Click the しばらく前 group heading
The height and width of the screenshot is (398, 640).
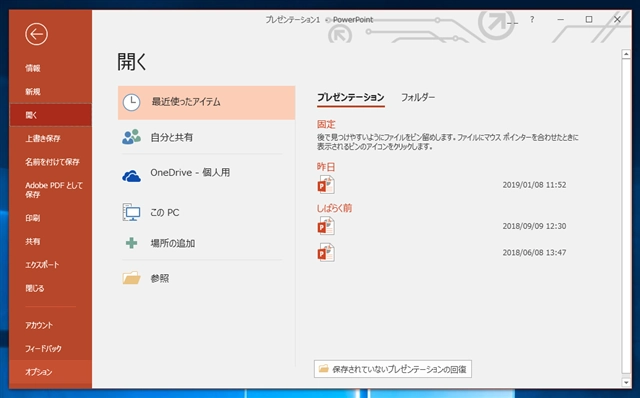coord(334,208)
